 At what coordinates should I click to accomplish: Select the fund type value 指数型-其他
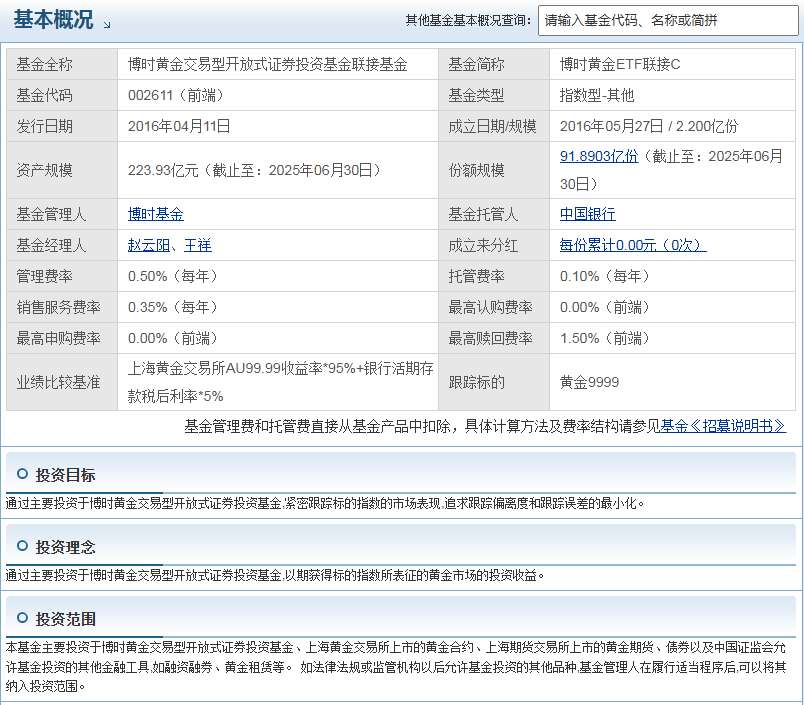pyautogui.click(x=597, y=95)
